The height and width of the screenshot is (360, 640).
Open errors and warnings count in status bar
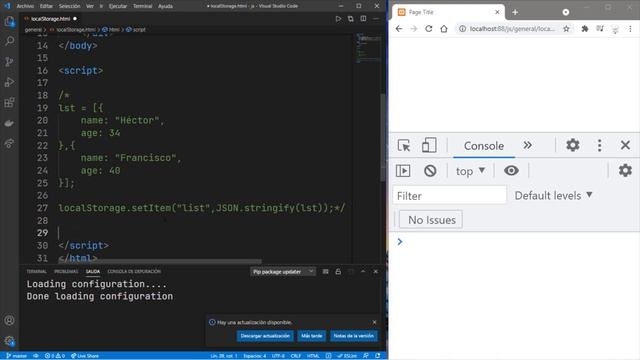pos(55,356)
